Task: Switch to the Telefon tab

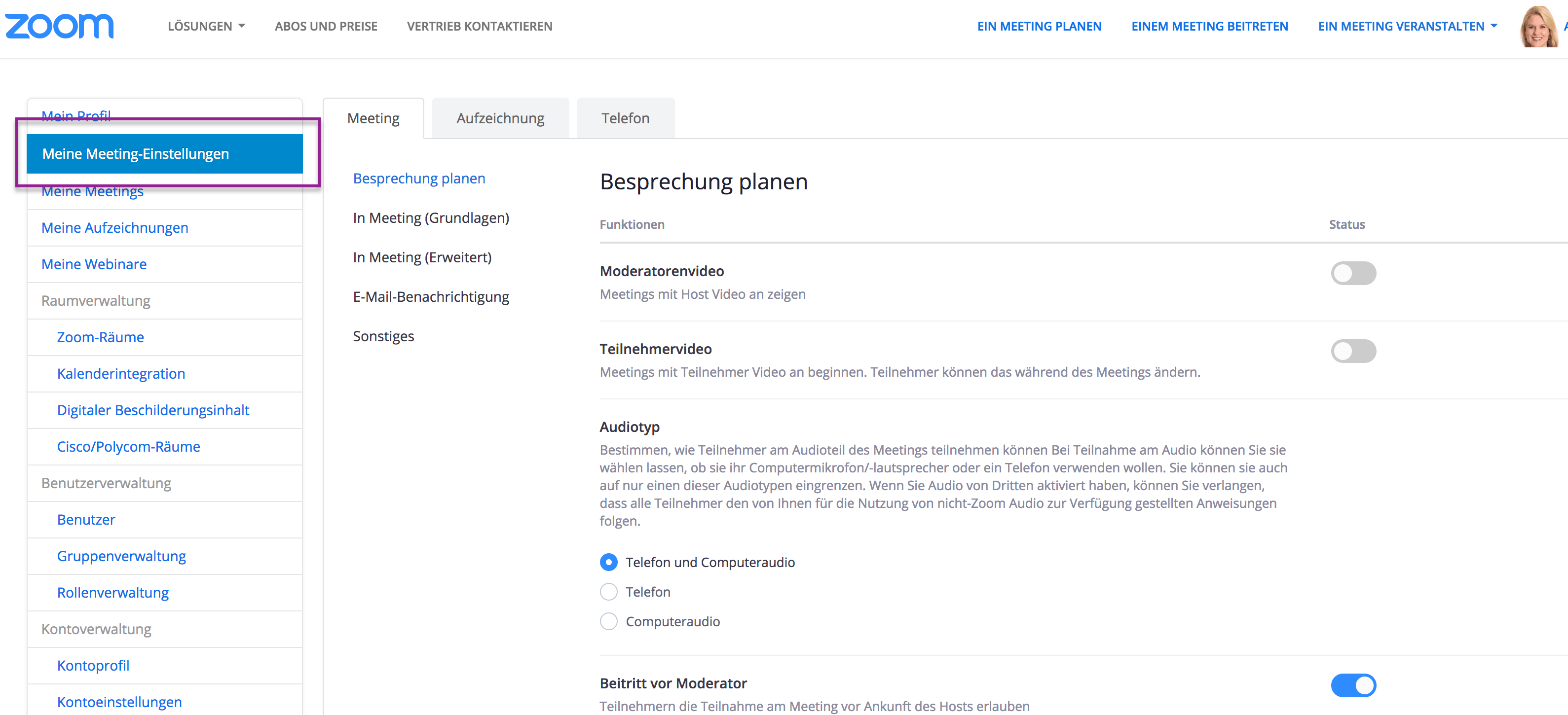Action: [x=625, y=117]
